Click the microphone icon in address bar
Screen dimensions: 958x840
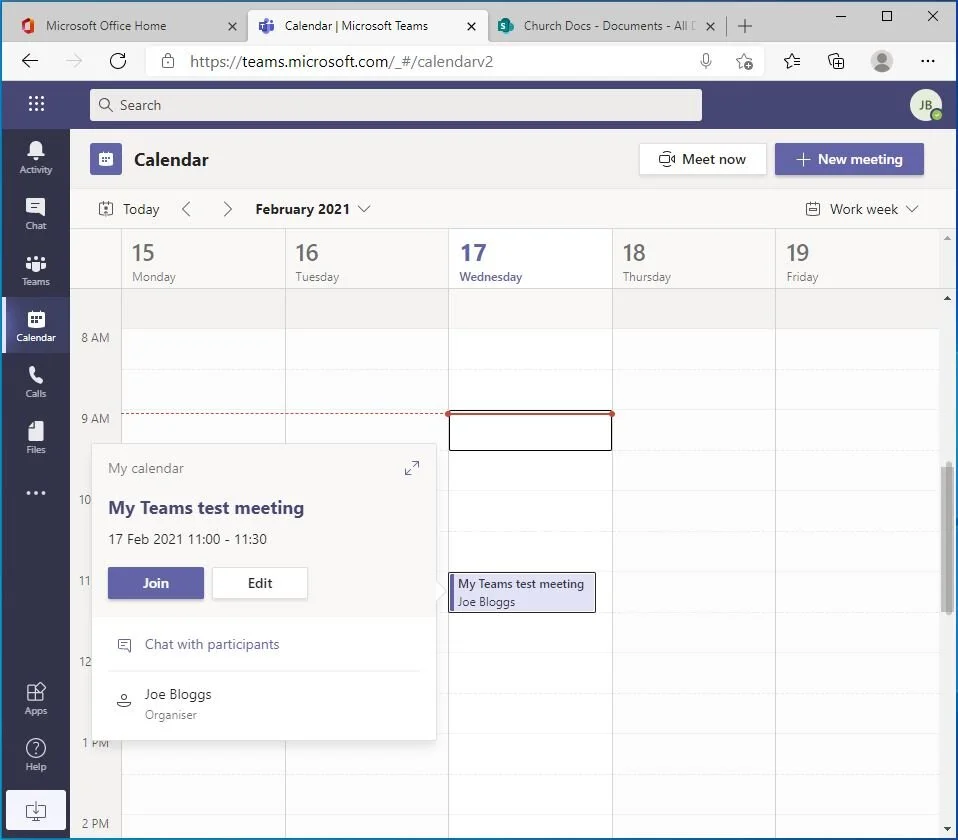(x=706, y=61)
